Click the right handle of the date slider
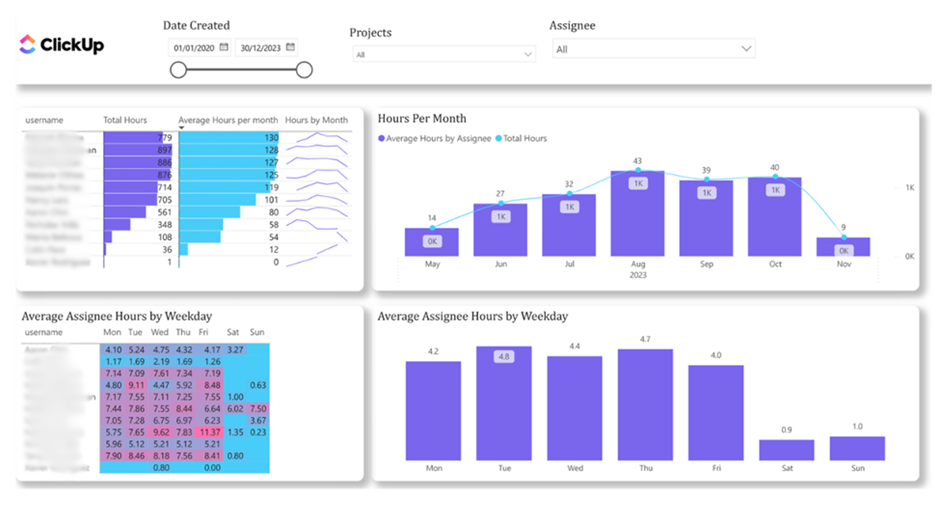940x529 pixels. click(304, 70)
